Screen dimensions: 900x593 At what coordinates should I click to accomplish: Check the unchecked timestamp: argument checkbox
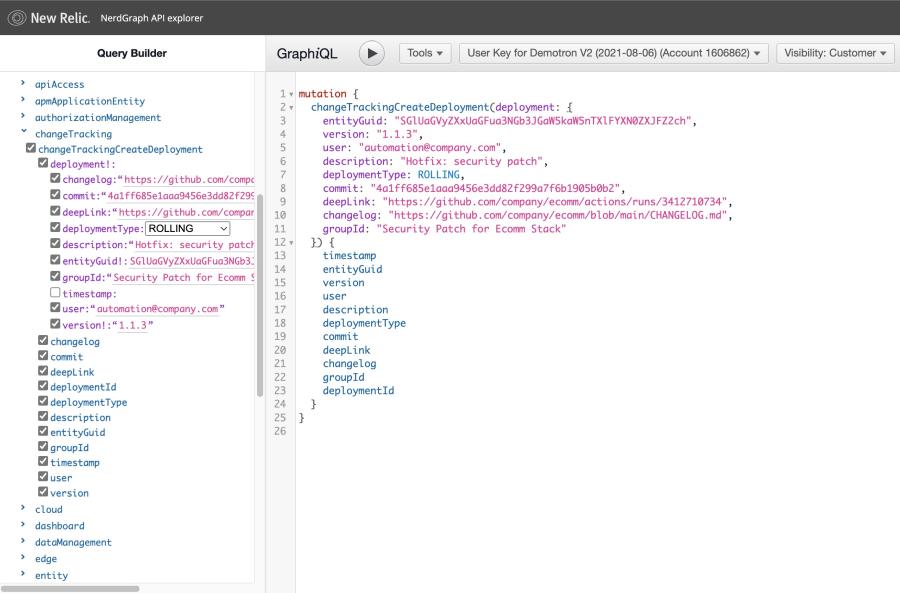pyautogui.click(x=55, y=292)
